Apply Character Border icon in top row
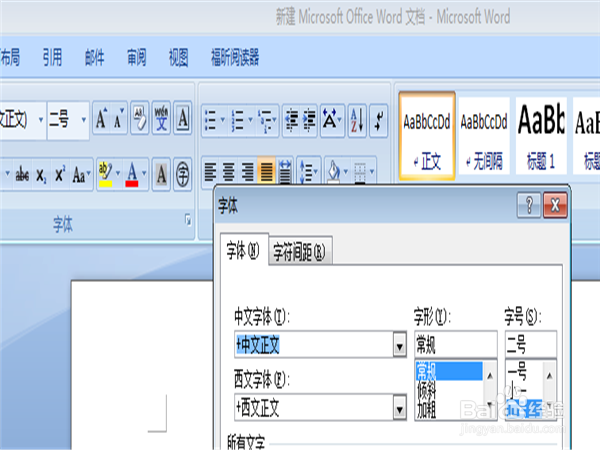 (x=183, y=118)
